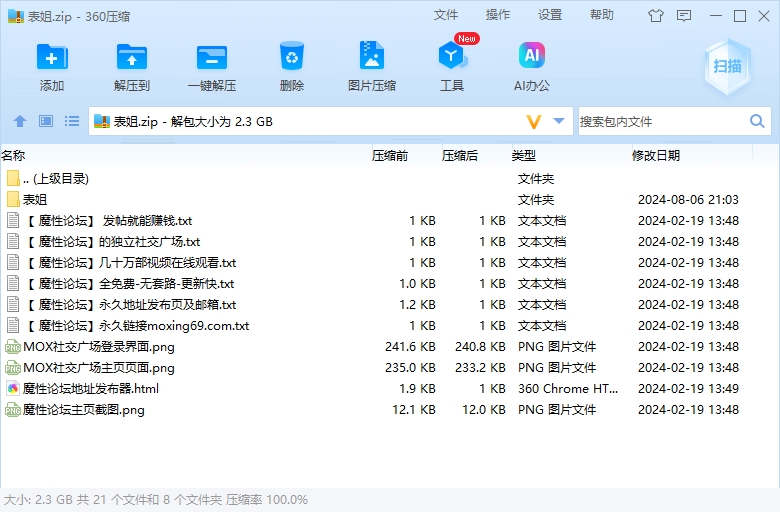
Task: Open the Image Compression (图片压缩) tool
Action: click(x=372, y=57)
